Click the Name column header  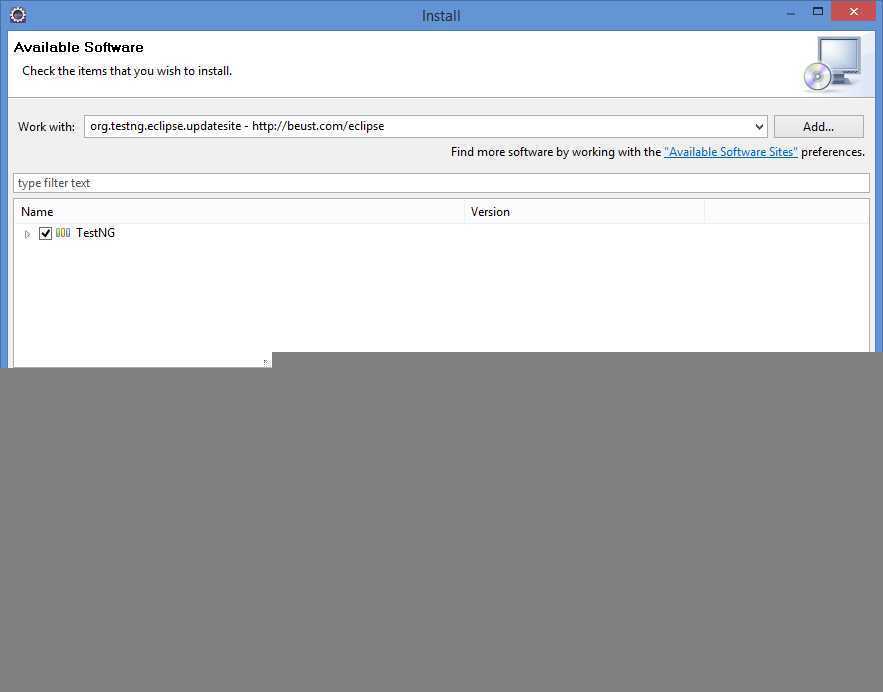(239, 212)
